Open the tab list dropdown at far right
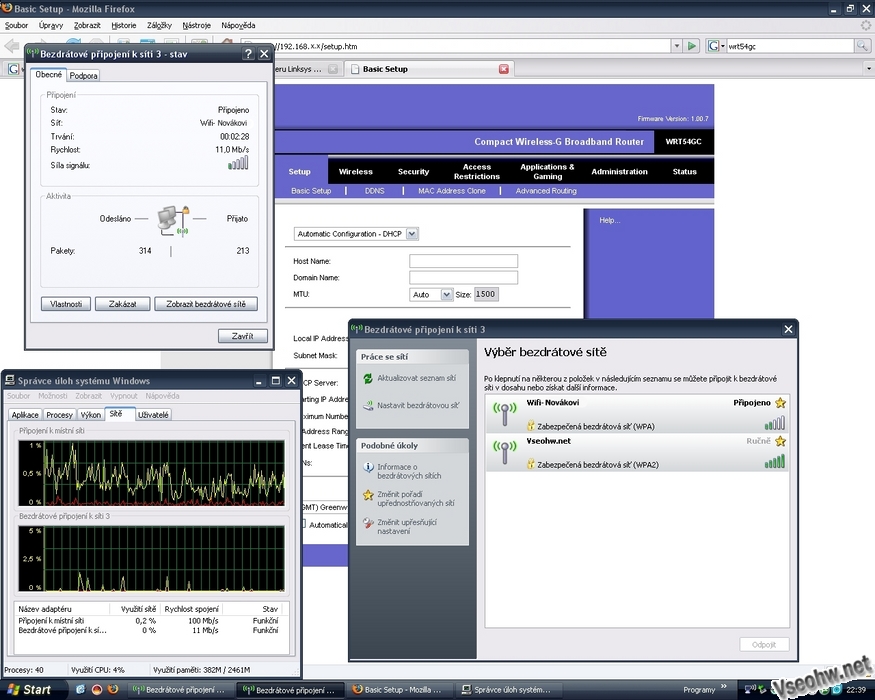 coord(868,69)
